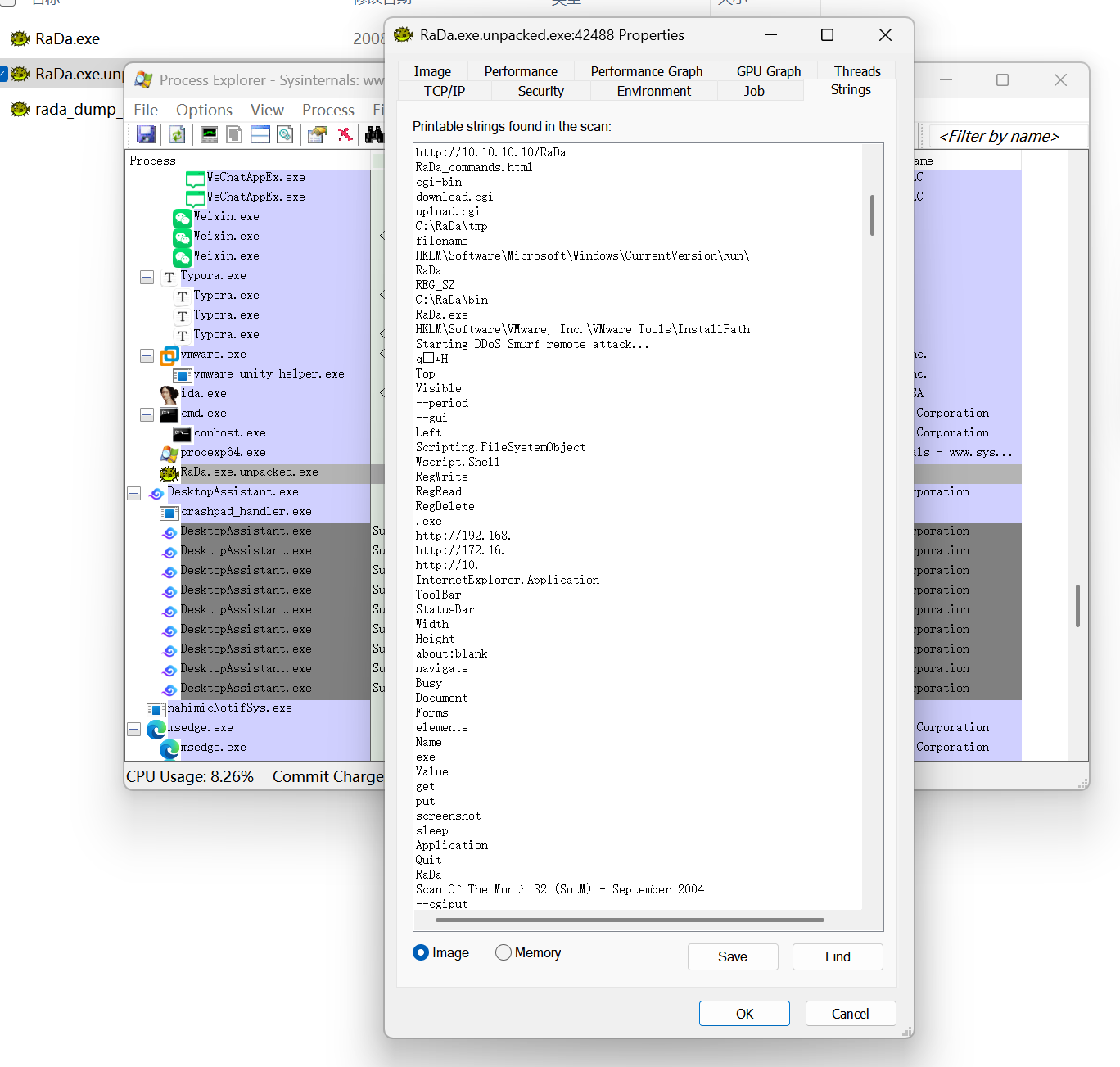Open the View menu in Process Explorer
This screenshot has height=1067, width=1120.
click(267, 110)
